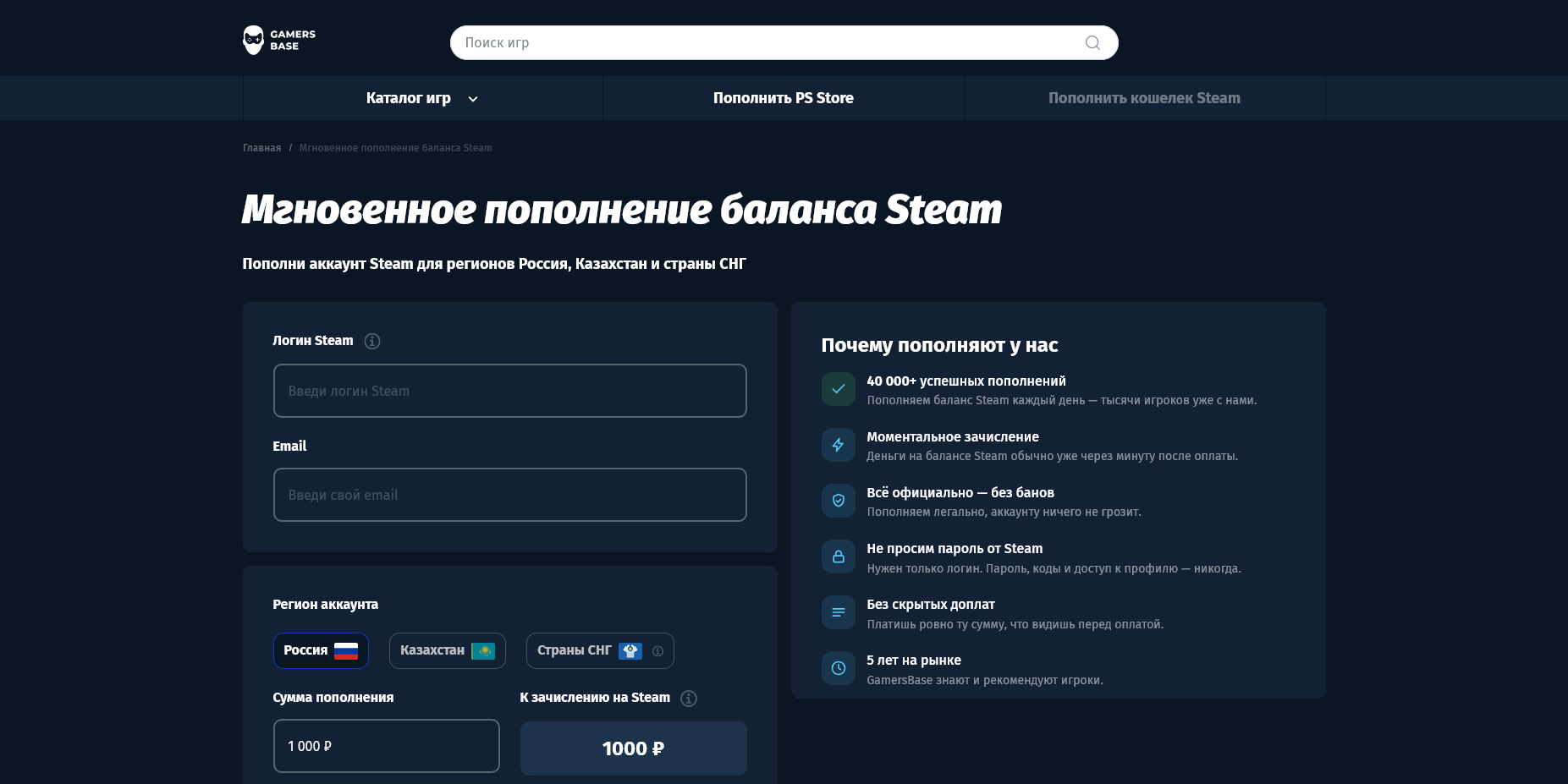Click the Мгновенное пополнение баланса Steam breadcrumb

click(x=395, y=148)
